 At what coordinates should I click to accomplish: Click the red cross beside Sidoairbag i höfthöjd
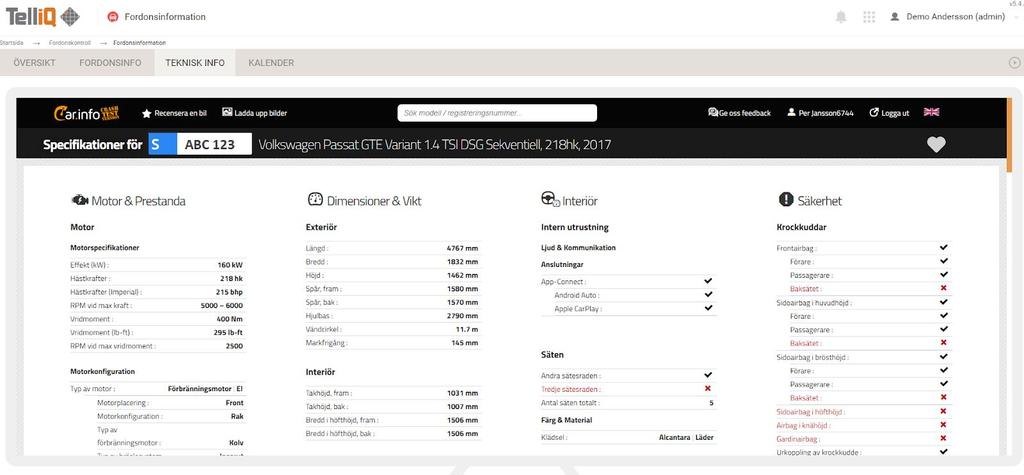(x=942, y=411)
